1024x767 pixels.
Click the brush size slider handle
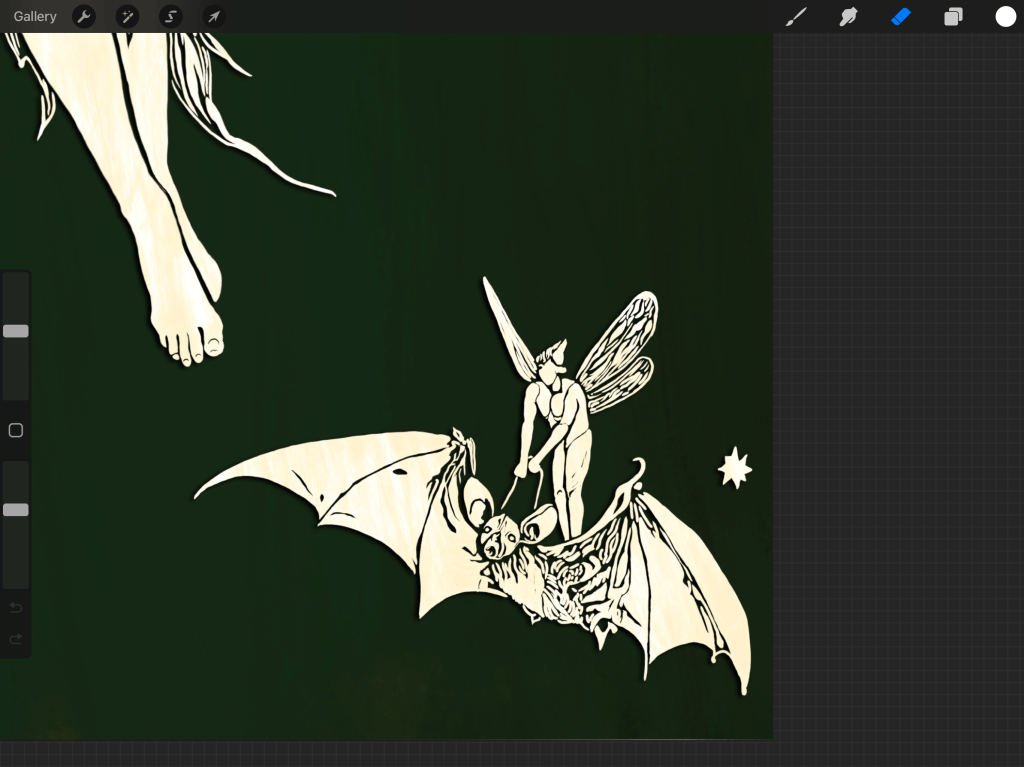click(x=16, y=331)
